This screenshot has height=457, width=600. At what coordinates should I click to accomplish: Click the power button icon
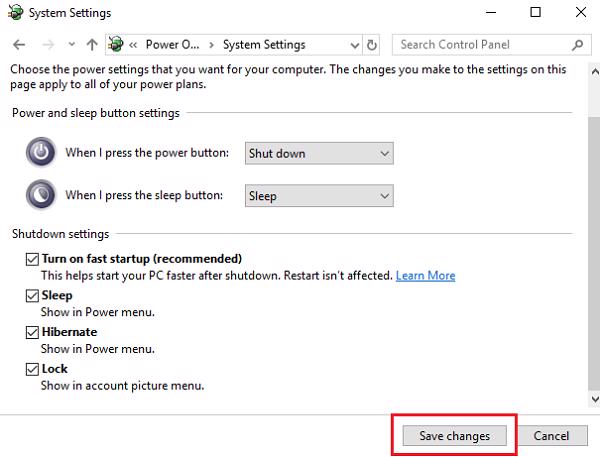[x=41, y=153]
